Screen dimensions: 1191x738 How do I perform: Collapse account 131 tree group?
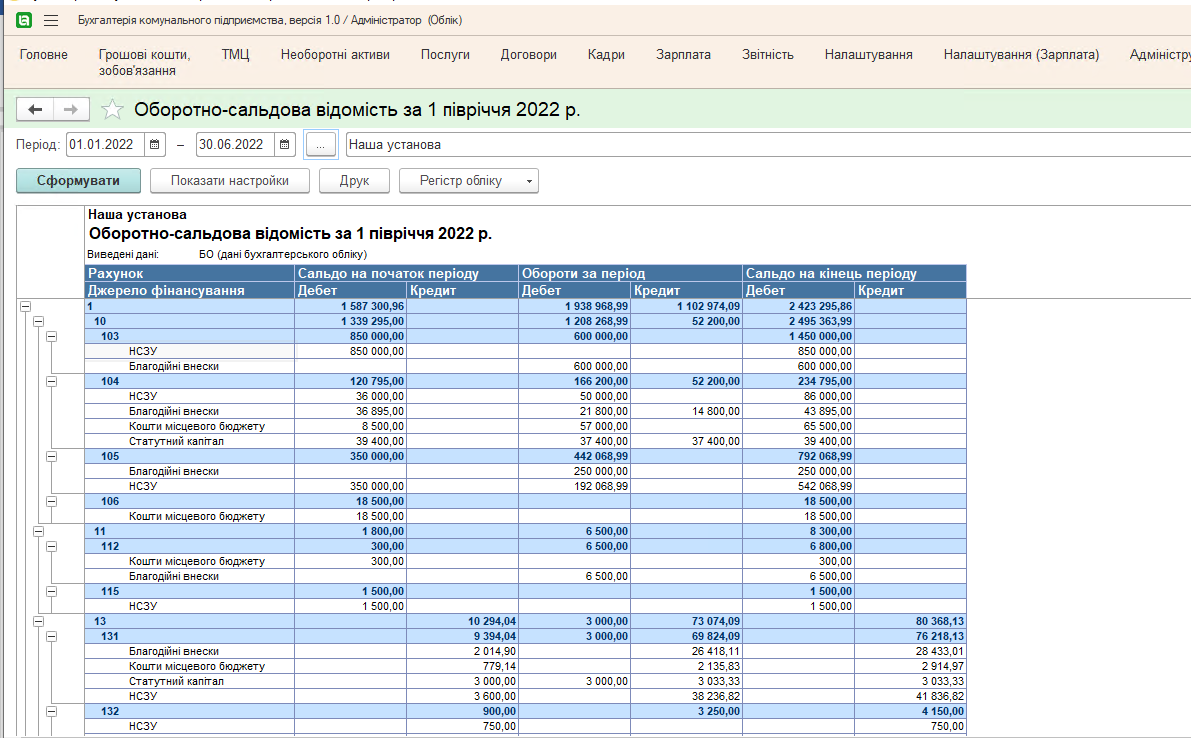52,637
